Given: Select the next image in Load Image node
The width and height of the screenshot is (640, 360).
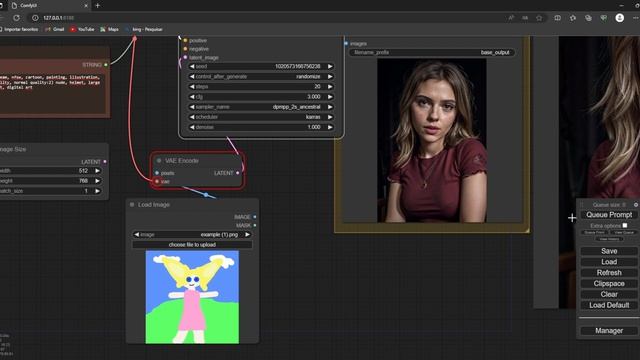Looking at the screenshot, I should click(x=247, y=235).
